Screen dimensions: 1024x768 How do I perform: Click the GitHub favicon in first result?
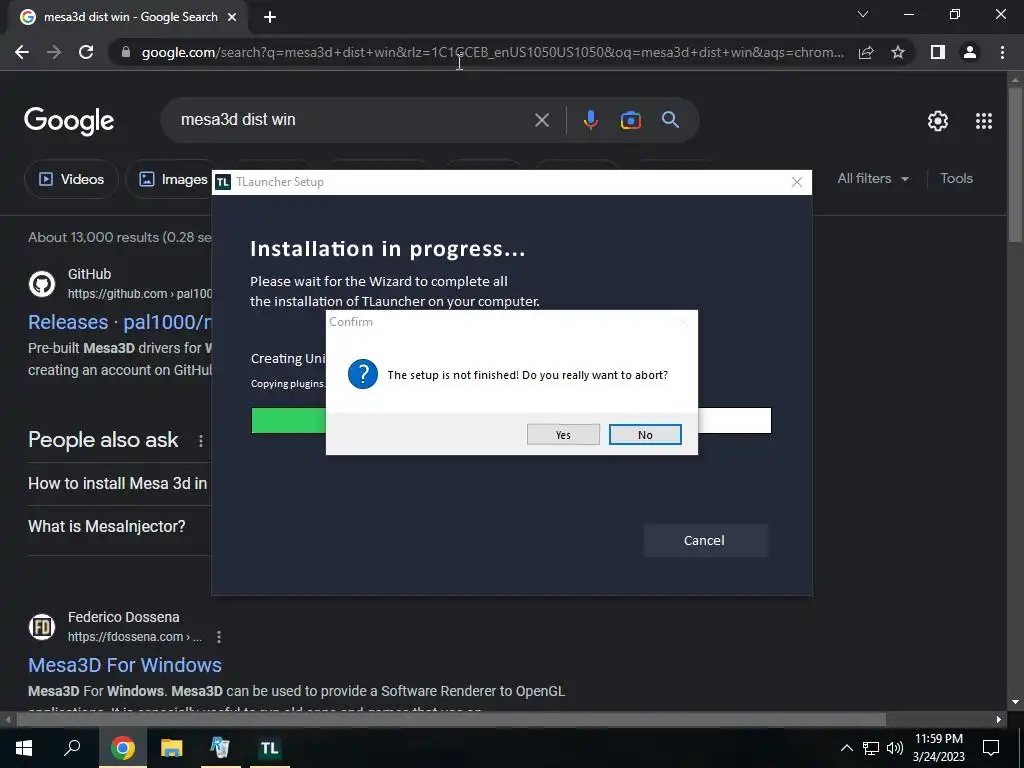tap(42, 284)
